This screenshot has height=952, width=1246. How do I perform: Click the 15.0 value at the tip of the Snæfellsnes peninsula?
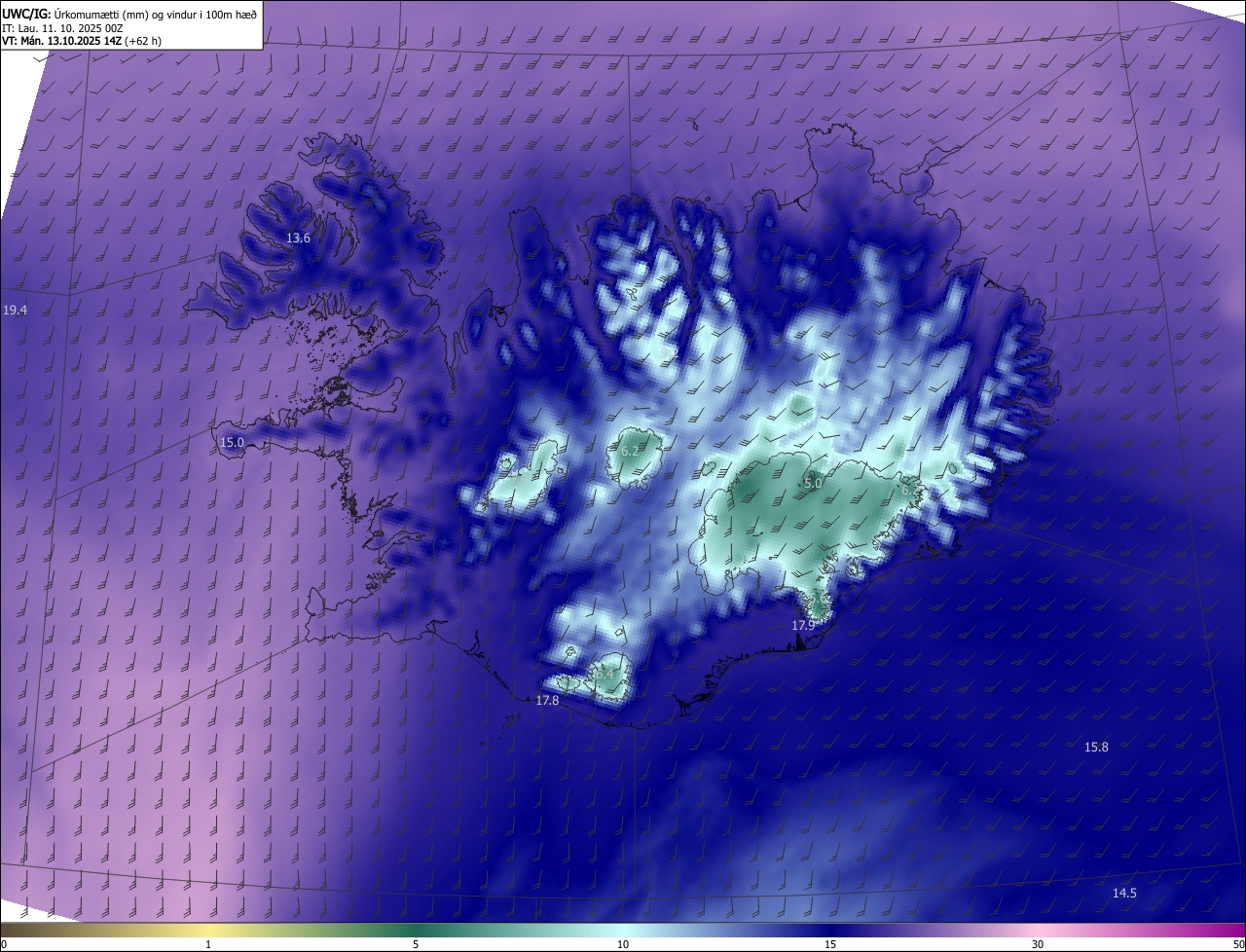[x=232, y=442]
